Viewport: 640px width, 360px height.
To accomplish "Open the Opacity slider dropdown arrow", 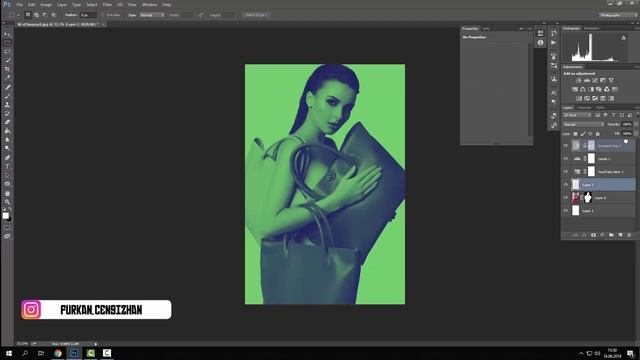I will [636, 124].
